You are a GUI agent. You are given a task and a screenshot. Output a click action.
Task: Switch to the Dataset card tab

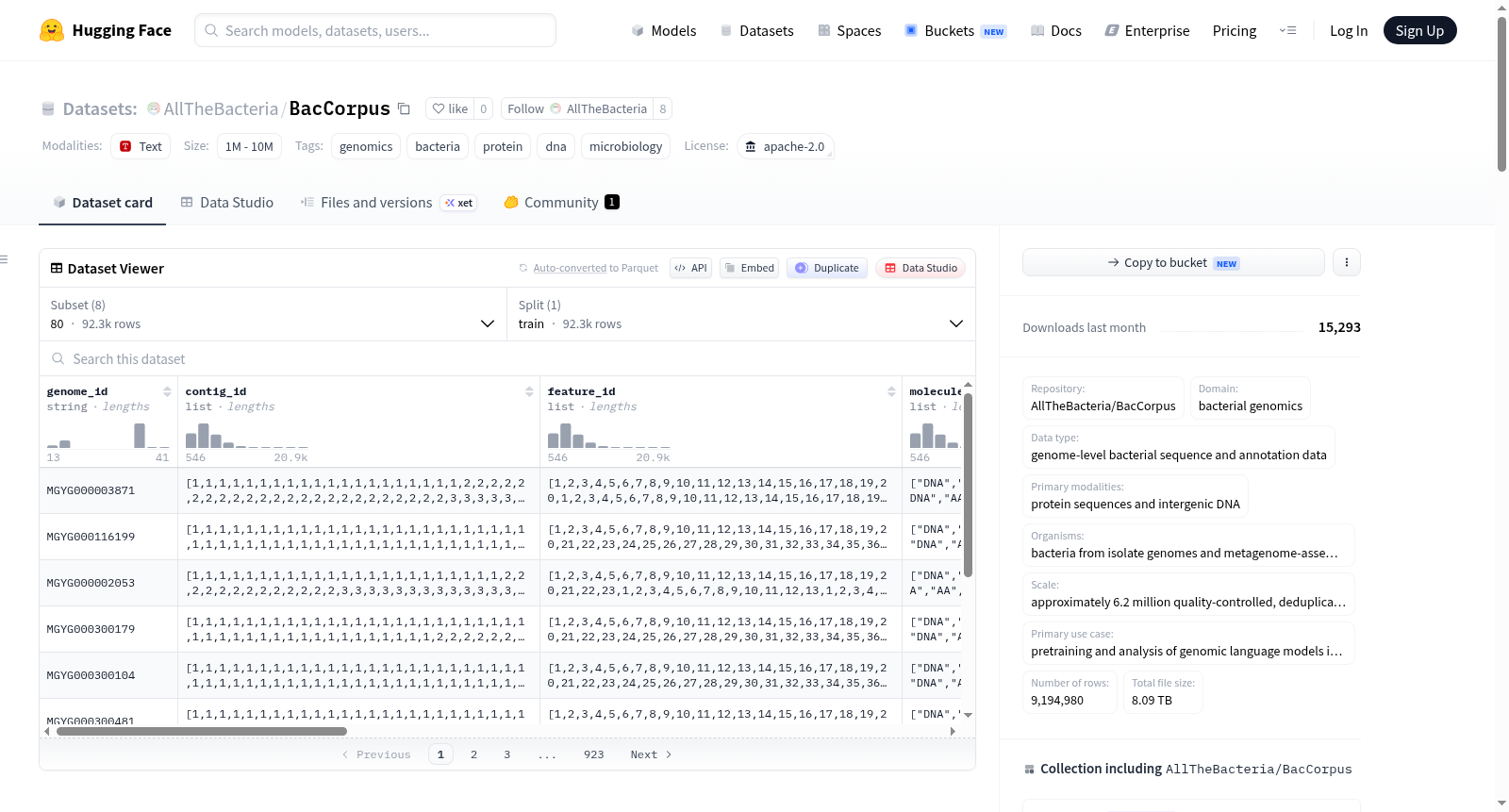pos(102,203)
